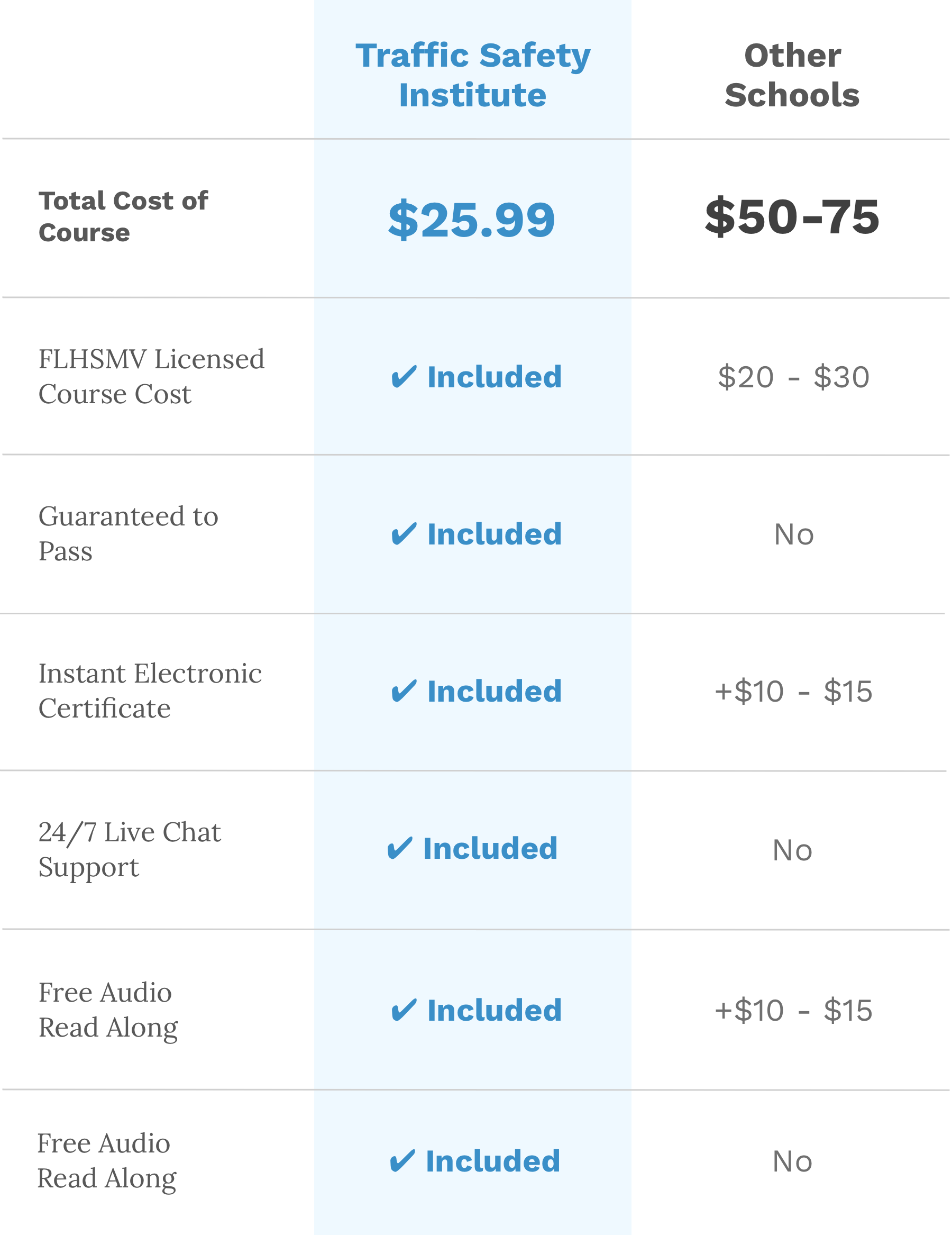Click "No" in the Guaranteed to Pass row
Screen dimensions: 952x1235
pyautogui.click(x=794, y=534)
